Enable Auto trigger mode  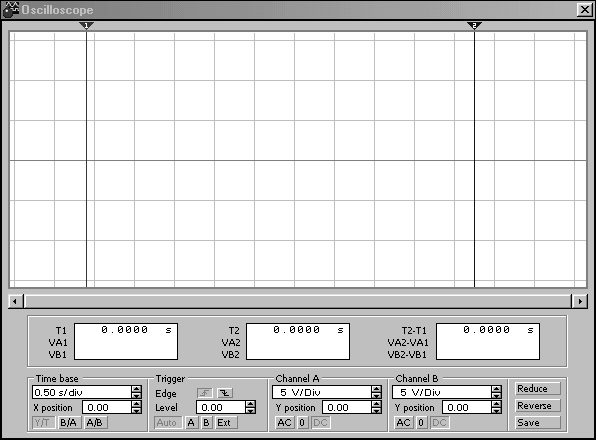point(167,423)
